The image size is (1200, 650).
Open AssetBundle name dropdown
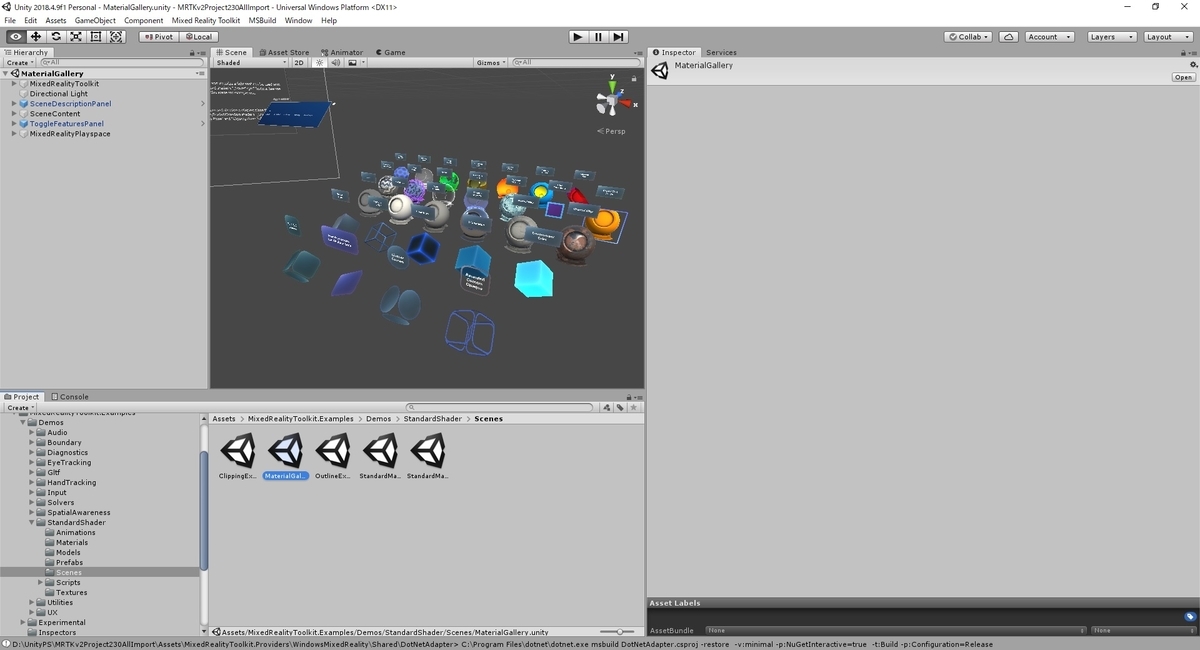[896, 630]
